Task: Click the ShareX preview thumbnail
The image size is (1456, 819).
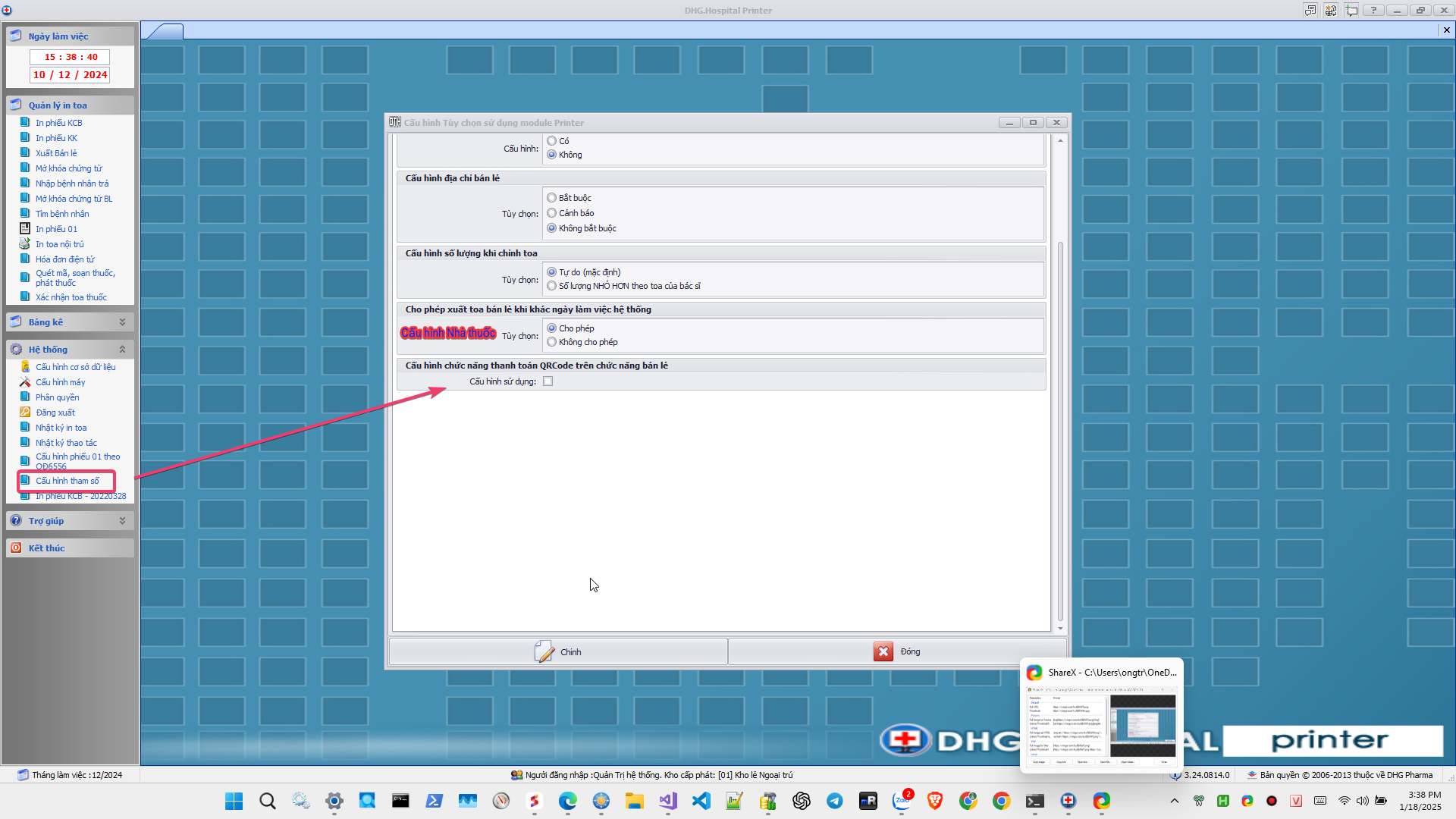Action: pos(1102,726)
